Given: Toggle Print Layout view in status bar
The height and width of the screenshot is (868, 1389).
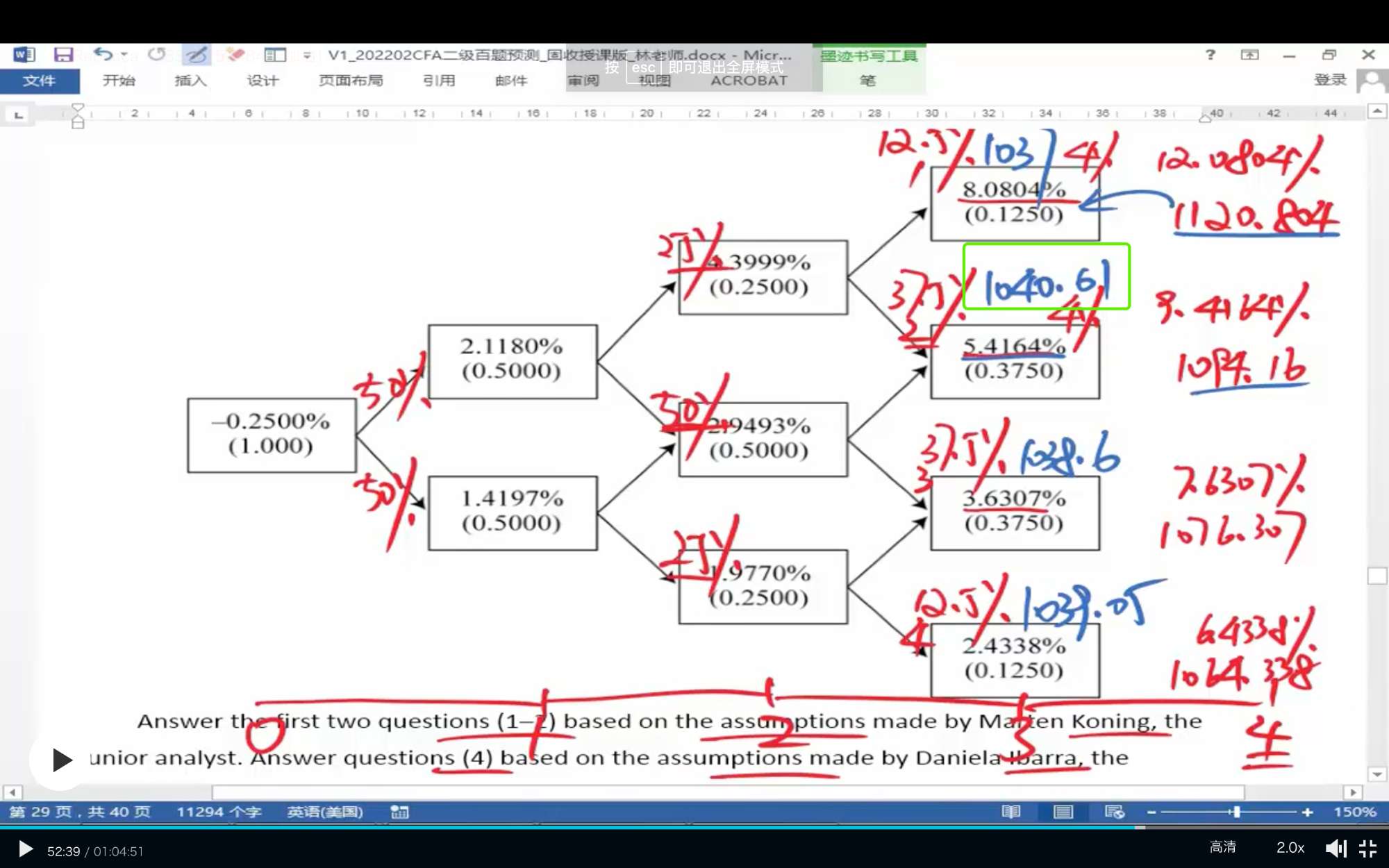Looking at the screenshot, I should [1063, 812].
